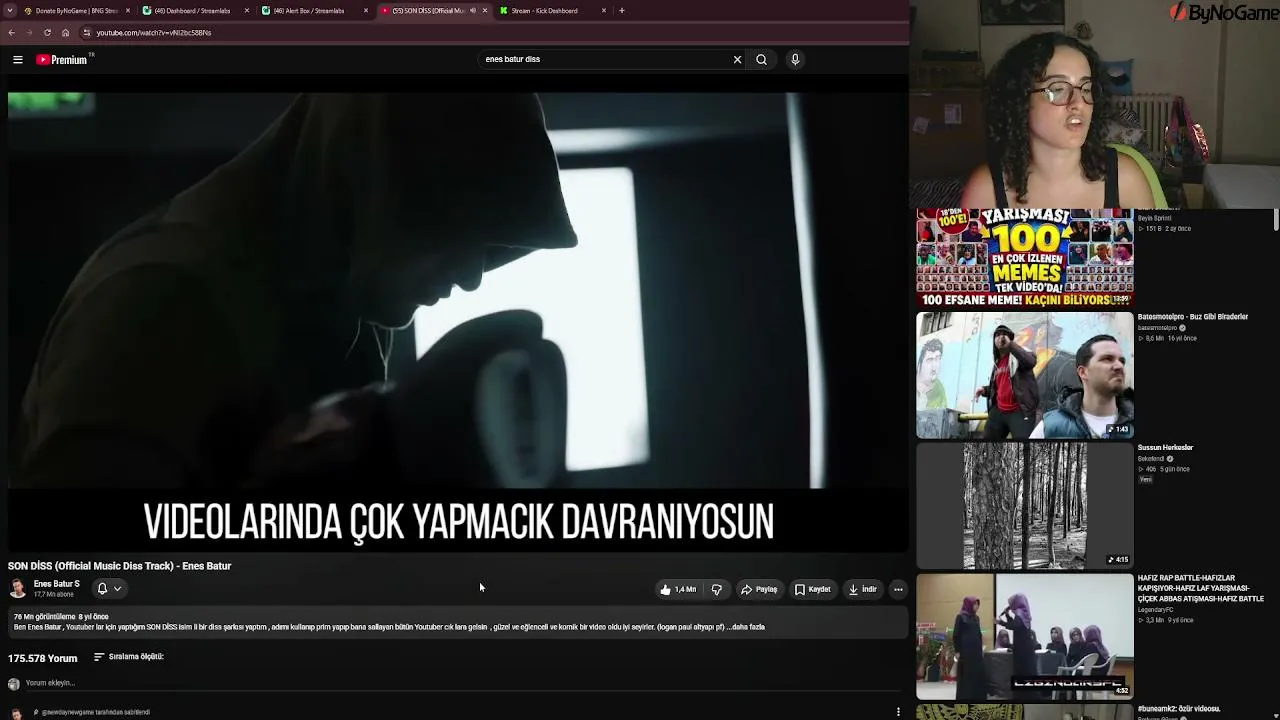Open the 100 Memes recommended video thumbnail

click(1025, 257)
